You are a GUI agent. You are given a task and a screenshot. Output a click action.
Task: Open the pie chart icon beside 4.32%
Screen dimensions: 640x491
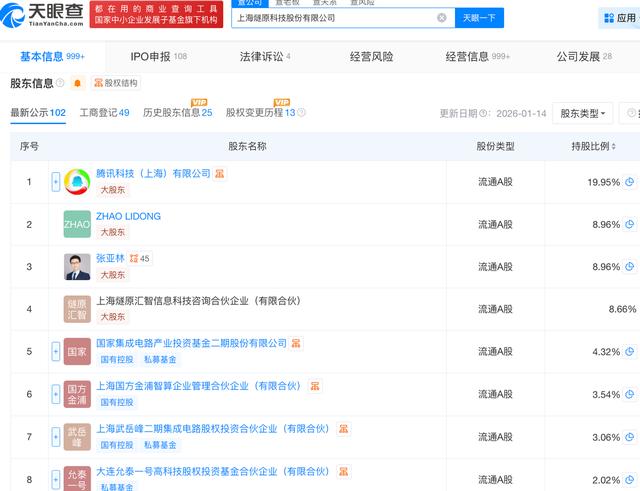[630, 352]
